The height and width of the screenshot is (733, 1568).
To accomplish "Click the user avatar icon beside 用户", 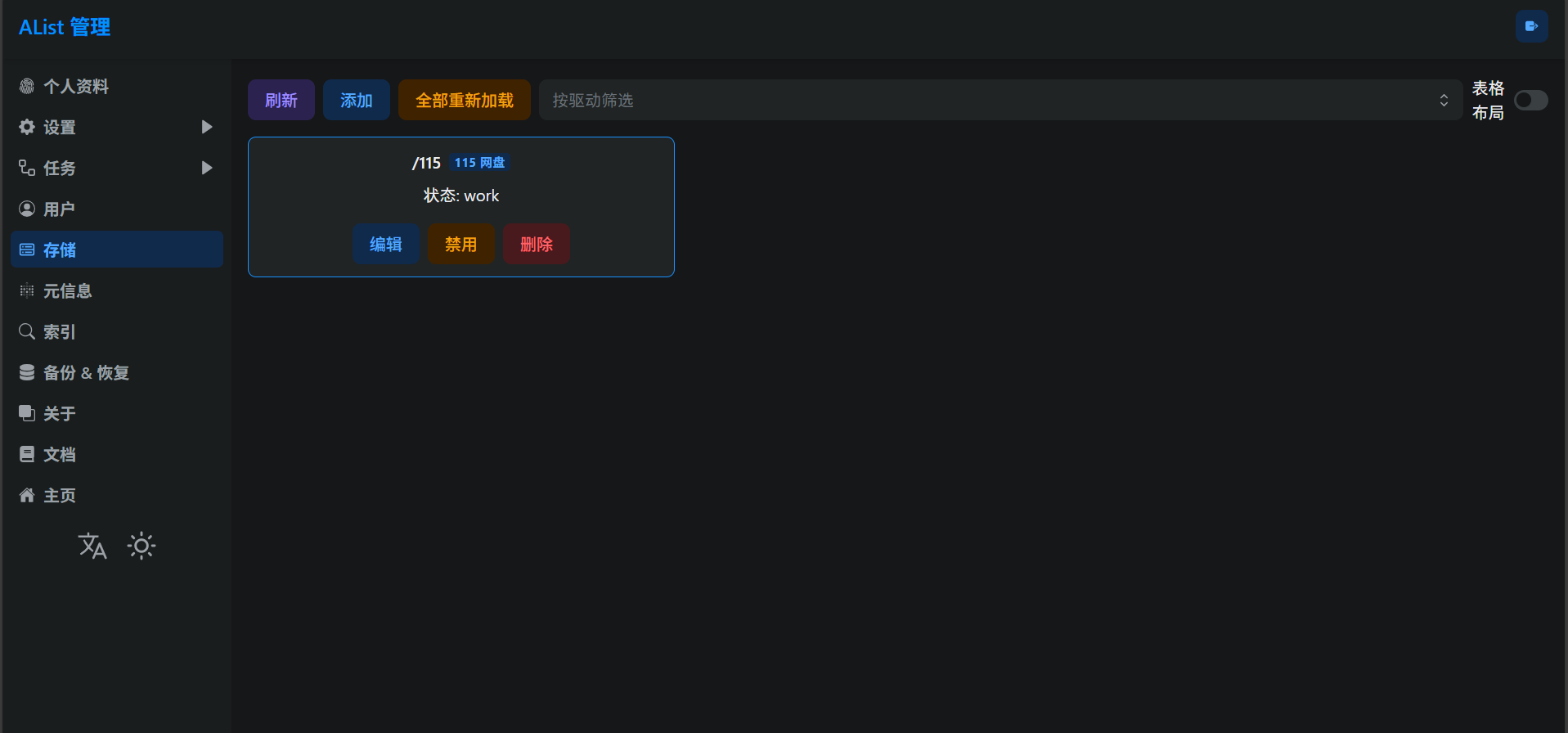I will click(x=27, y=209).
